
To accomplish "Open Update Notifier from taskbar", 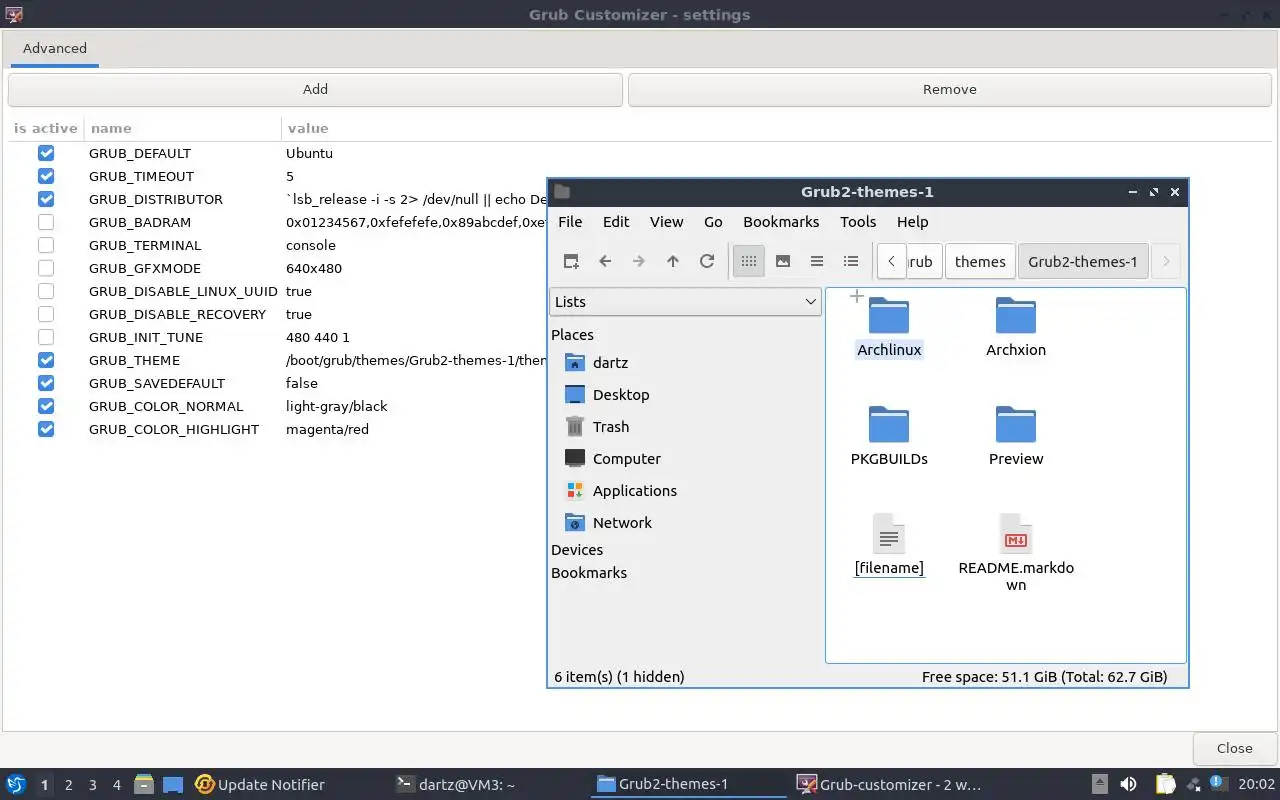I will tap(260, 784).
